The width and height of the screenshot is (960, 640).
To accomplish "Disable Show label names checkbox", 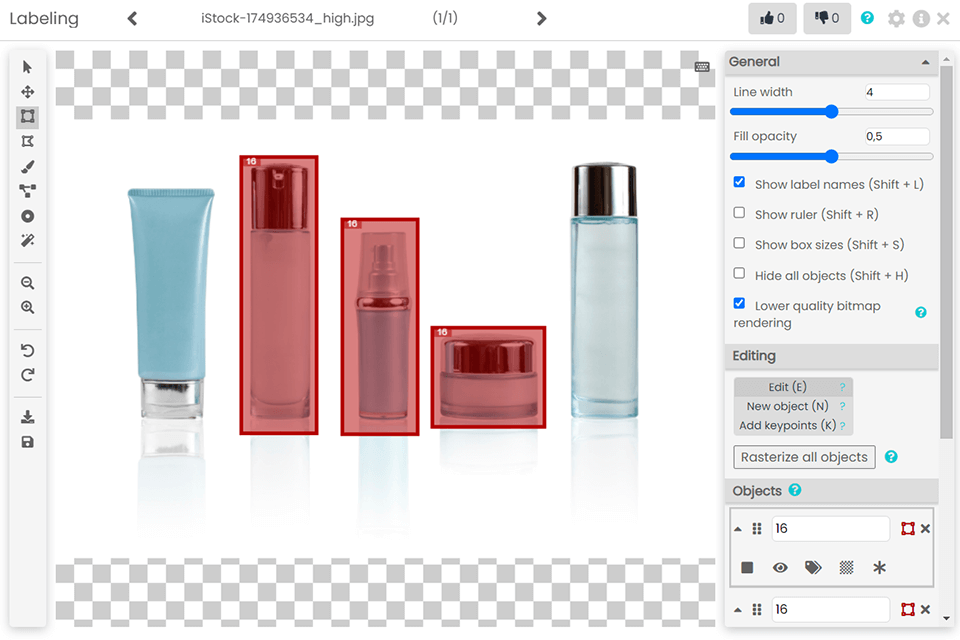I will click(739, 183).
